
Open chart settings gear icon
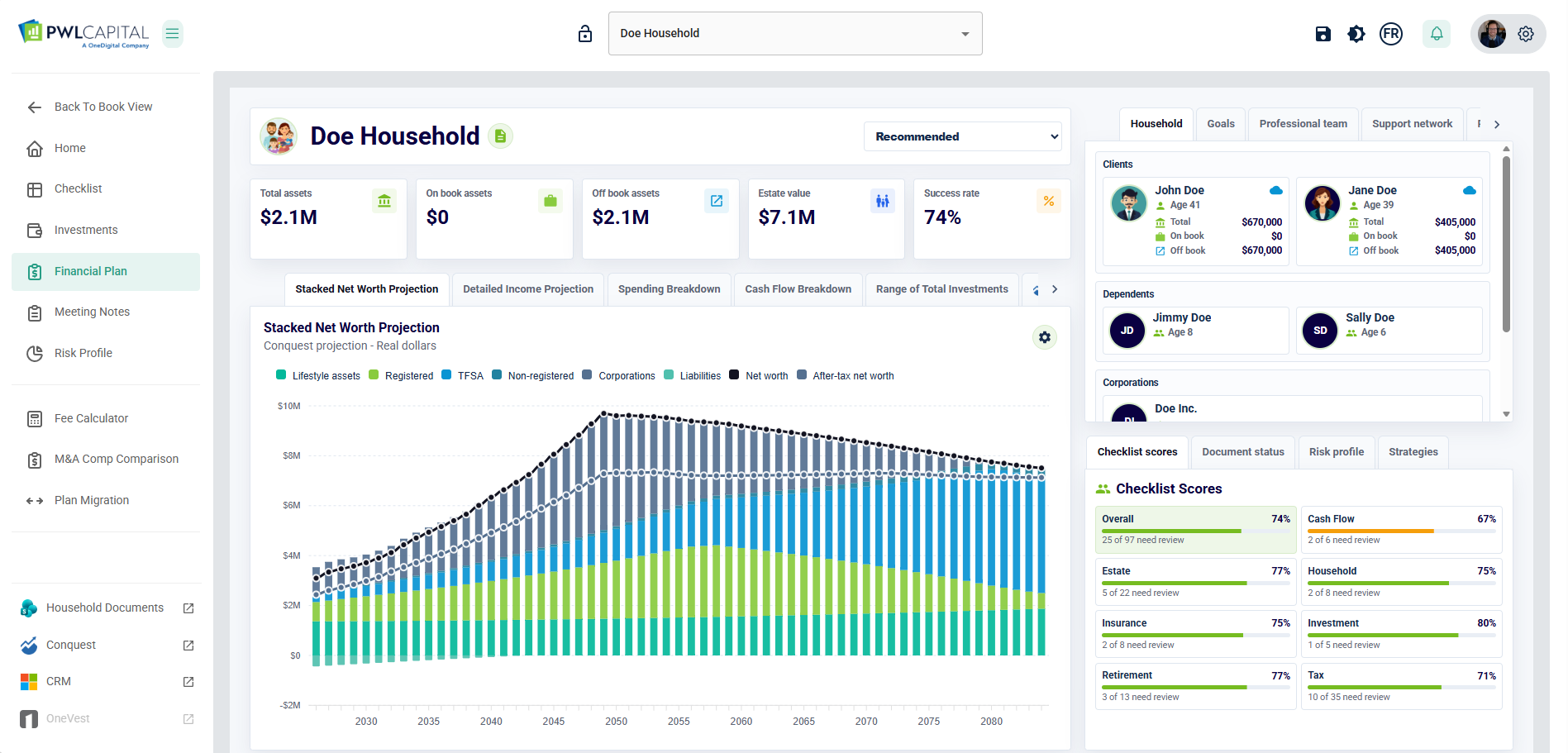coord(1045,337)
